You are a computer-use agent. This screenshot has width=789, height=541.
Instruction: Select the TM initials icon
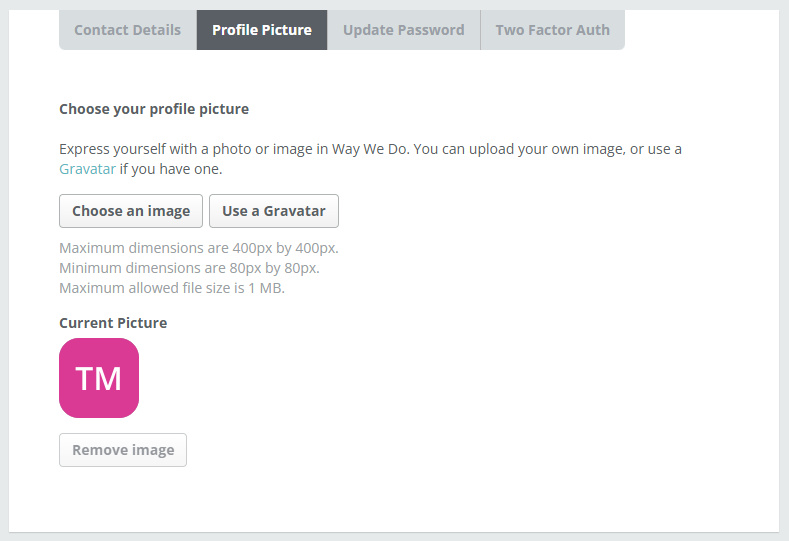(x=99, y=378)
